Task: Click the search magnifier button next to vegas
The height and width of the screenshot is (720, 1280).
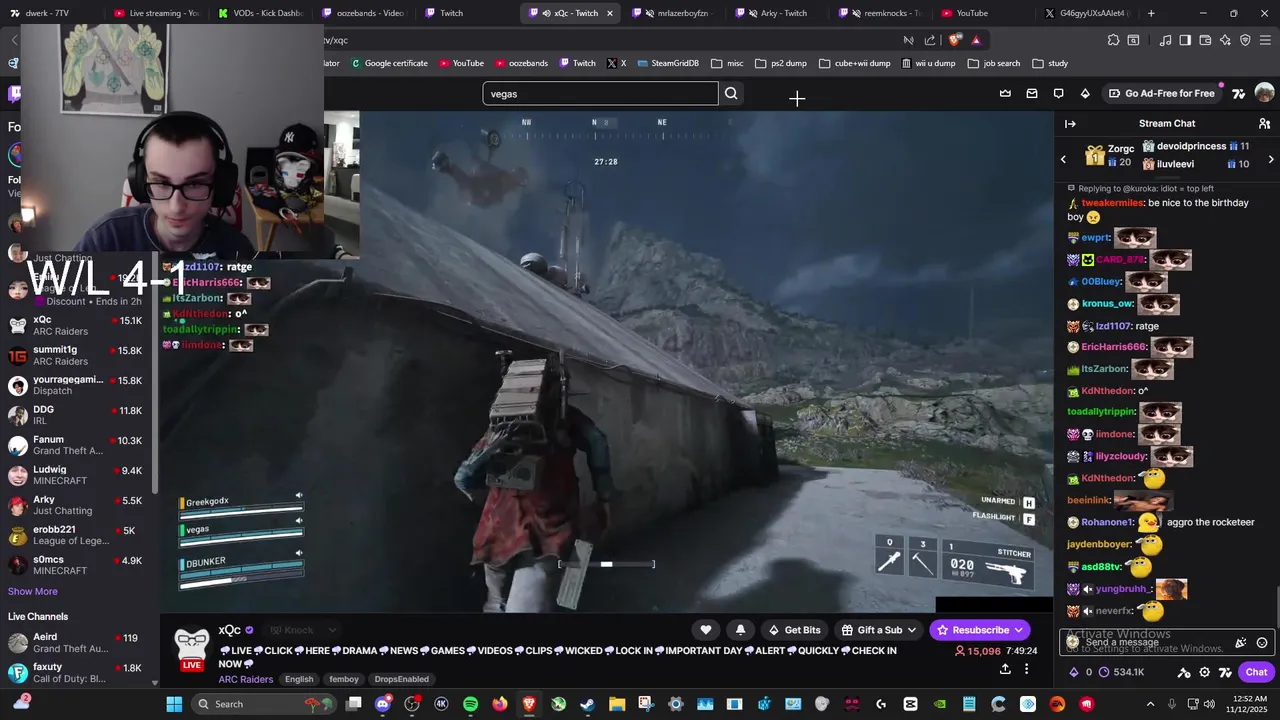Action: [x=731, y=93]
